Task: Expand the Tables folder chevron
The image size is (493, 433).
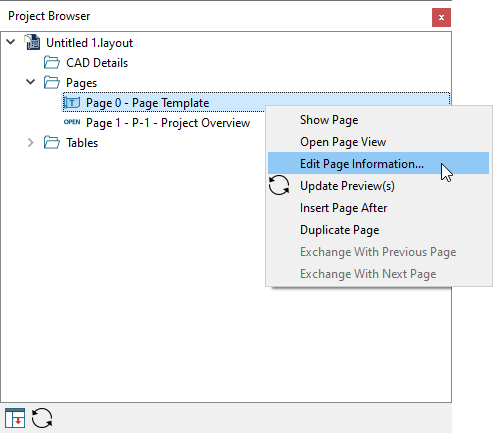Action: click(x=31, y=143)
